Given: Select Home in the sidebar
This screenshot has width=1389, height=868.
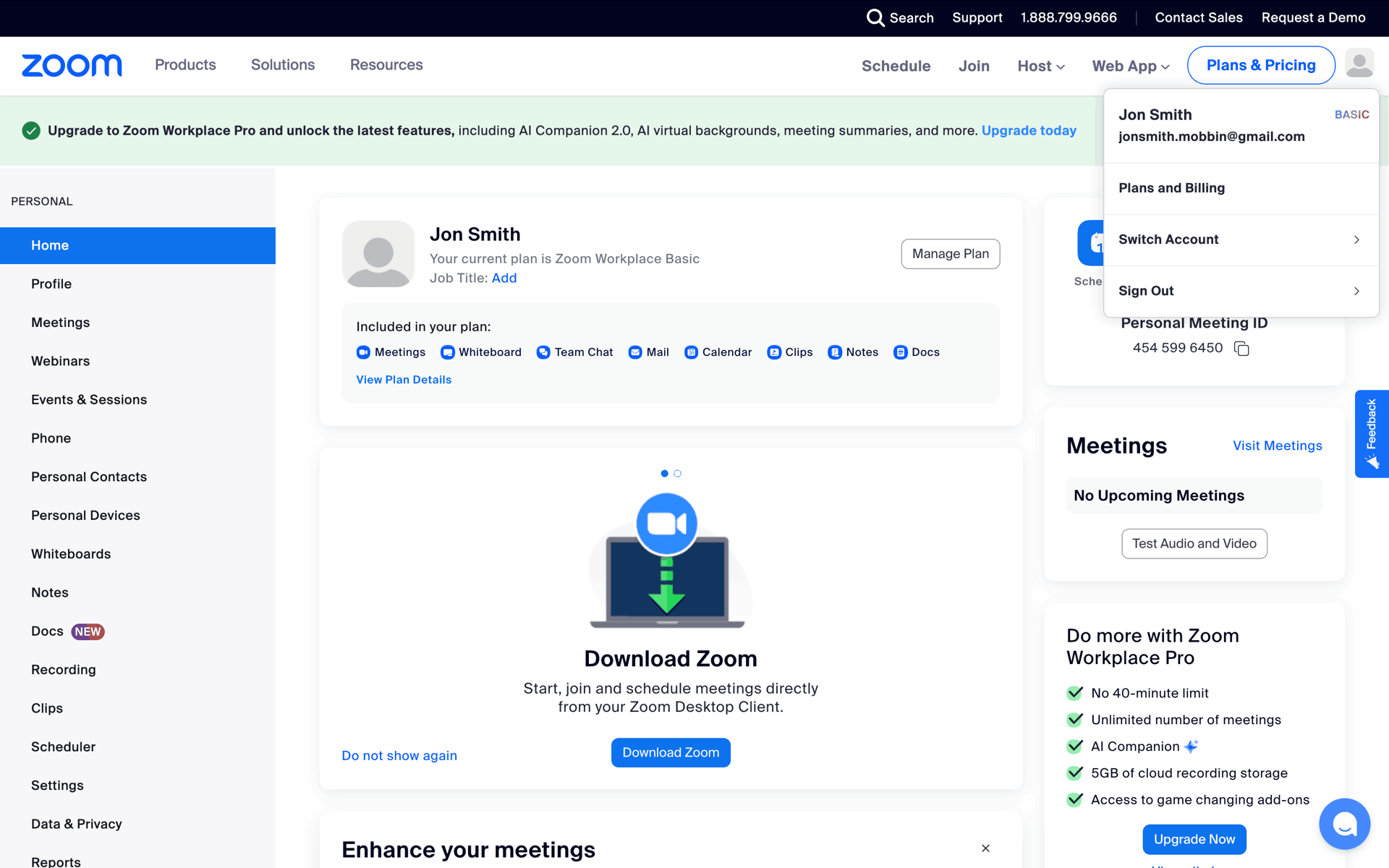Looking at the screenshot, I should 137,245.
